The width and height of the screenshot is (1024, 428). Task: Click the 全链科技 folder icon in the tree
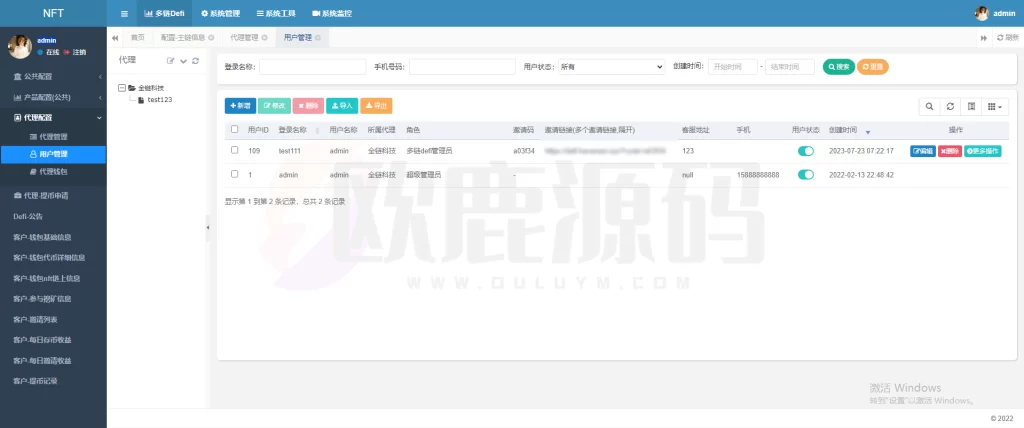pyautogui.click(x=132, y=88)
